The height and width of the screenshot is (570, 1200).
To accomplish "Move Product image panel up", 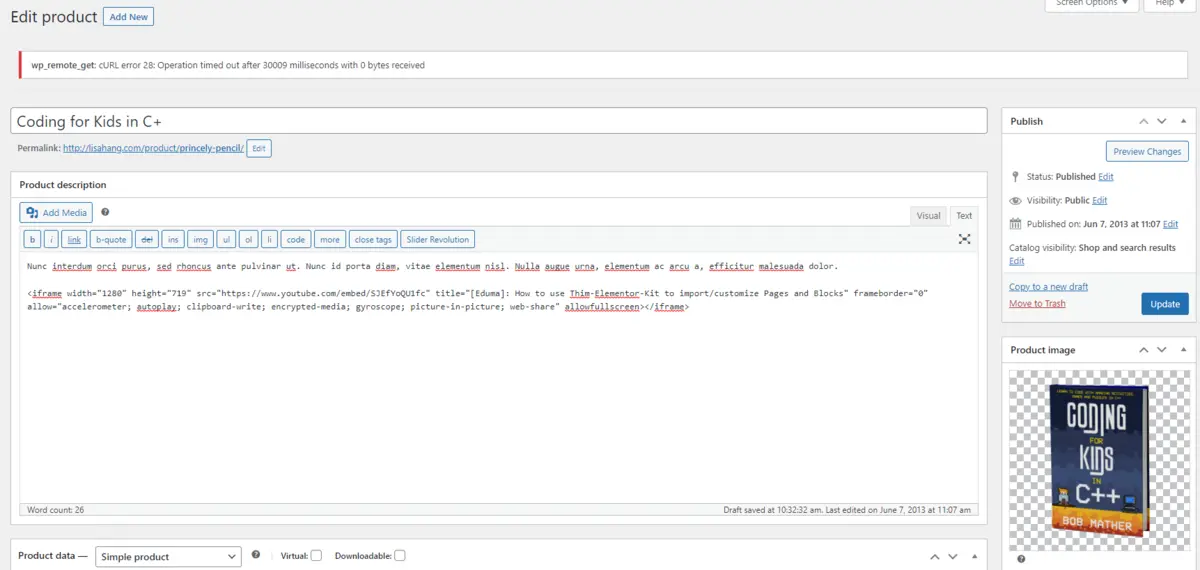I will tap(1144, 350).
